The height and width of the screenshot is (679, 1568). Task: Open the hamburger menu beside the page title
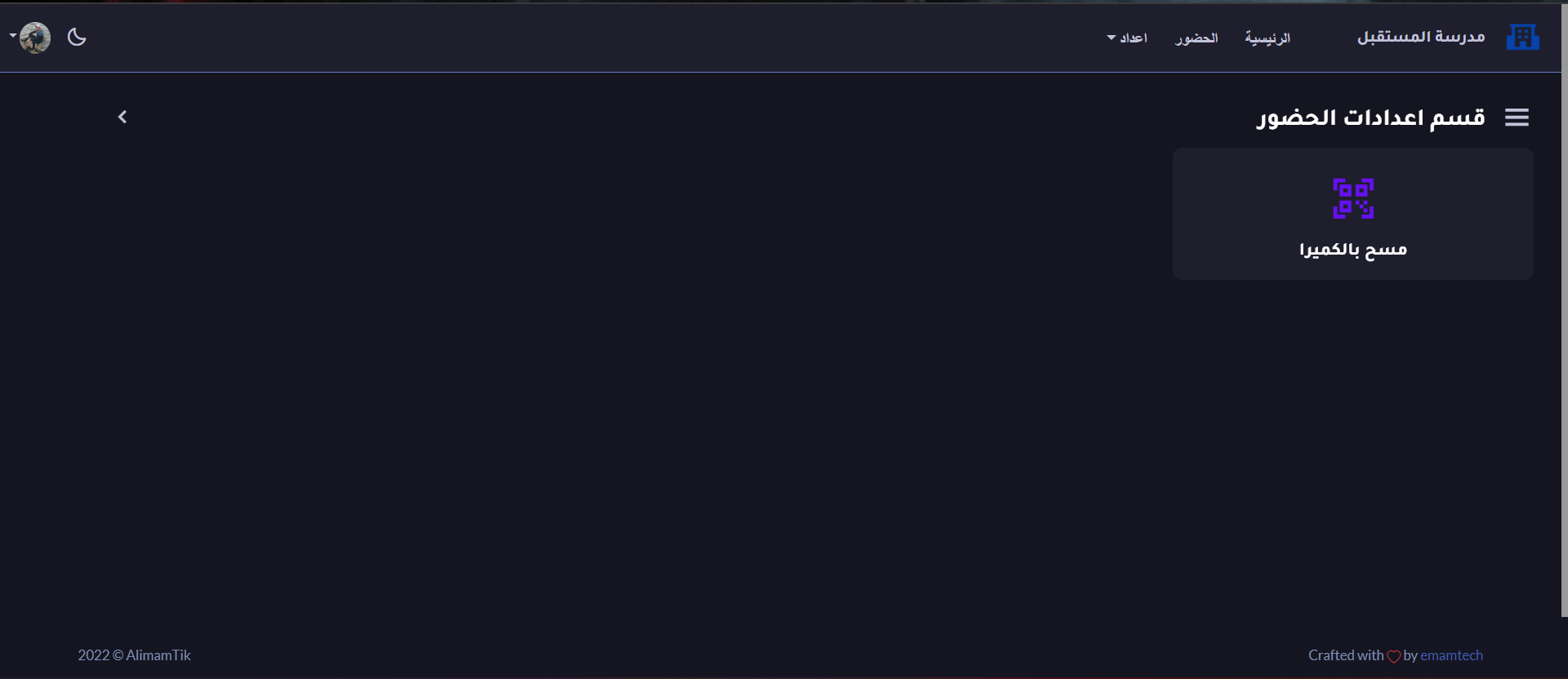click(1517, 118)
